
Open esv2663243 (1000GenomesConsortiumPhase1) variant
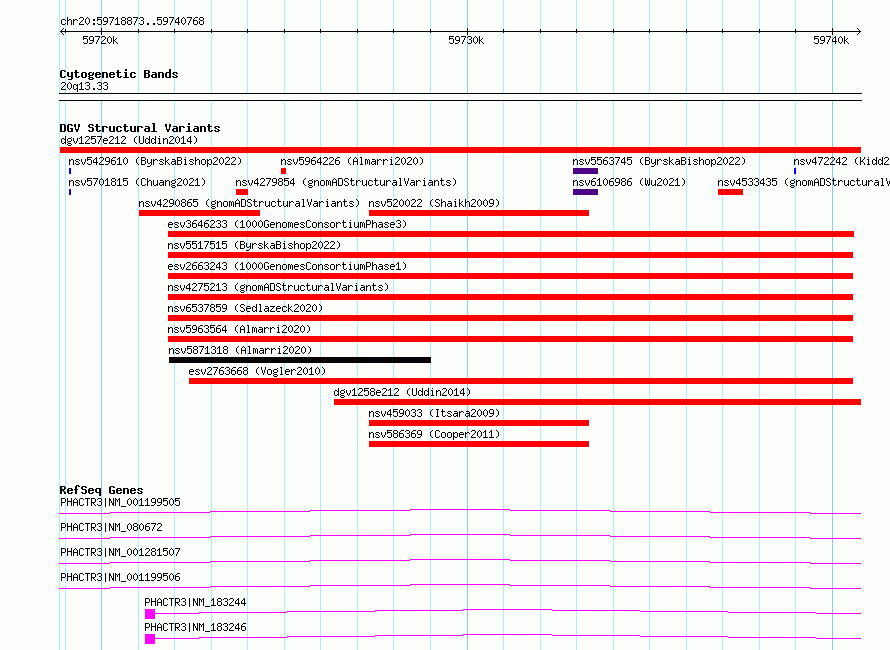287,266
